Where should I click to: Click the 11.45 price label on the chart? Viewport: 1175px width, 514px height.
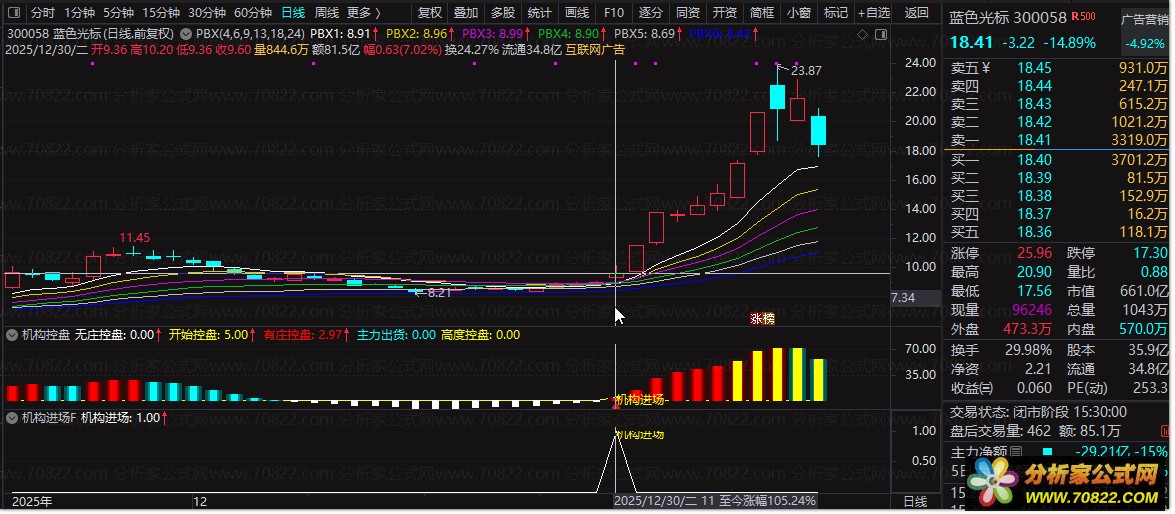click(135, 238)
